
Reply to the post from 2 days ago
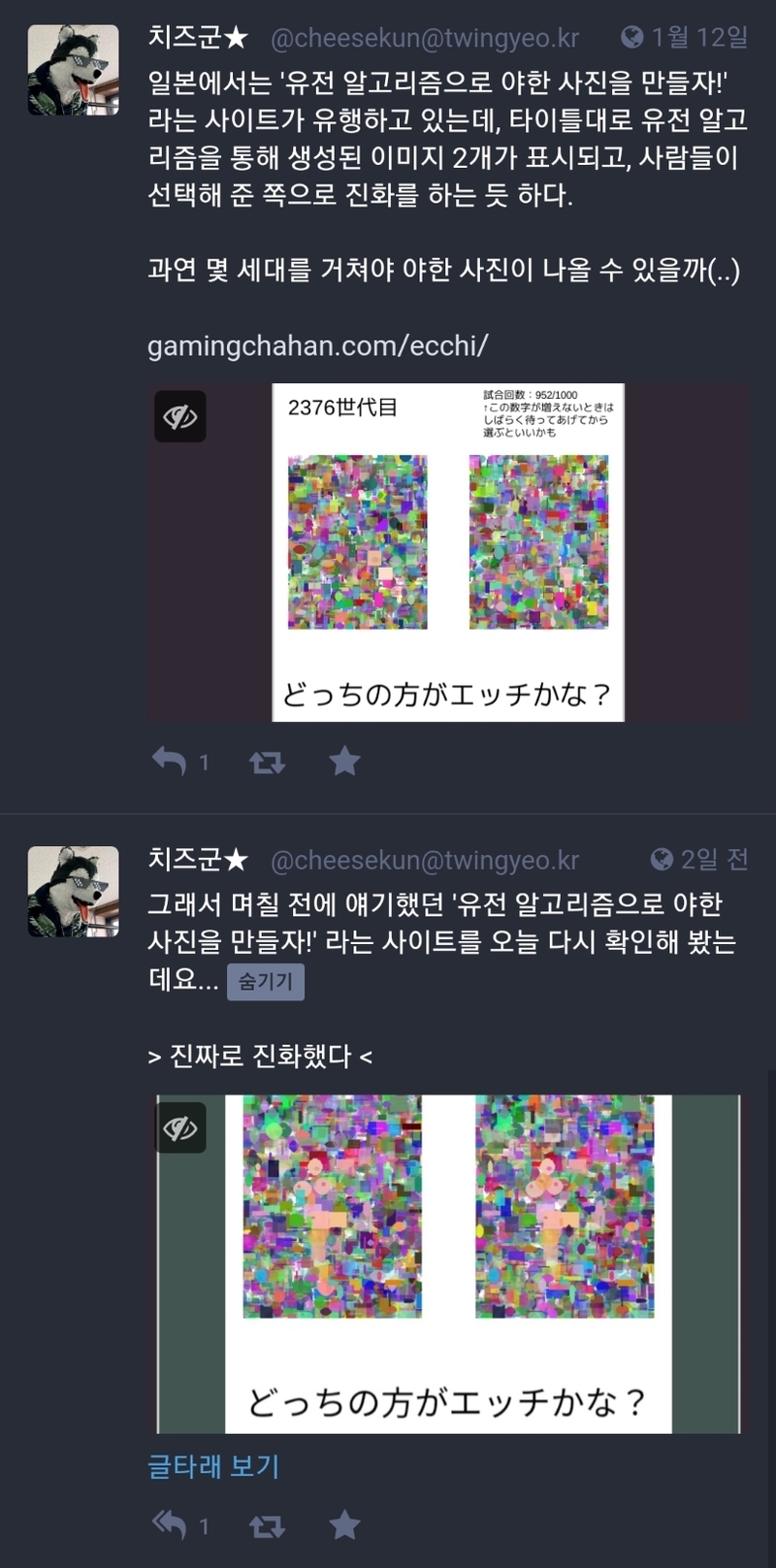pos(169,1525)
